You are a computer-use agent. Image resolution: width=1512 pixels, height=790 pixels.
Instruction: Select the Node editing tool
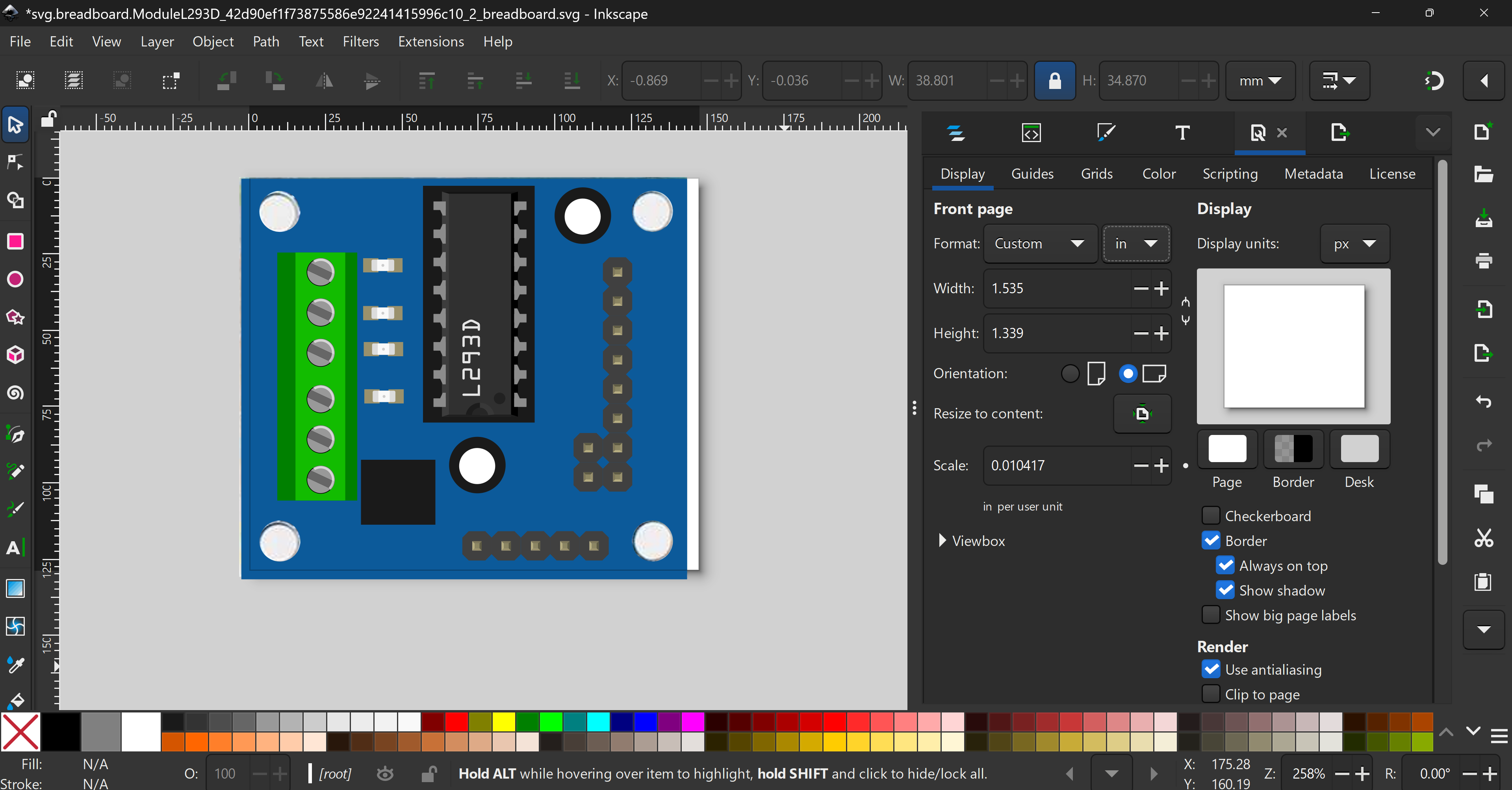coord(15,163)
